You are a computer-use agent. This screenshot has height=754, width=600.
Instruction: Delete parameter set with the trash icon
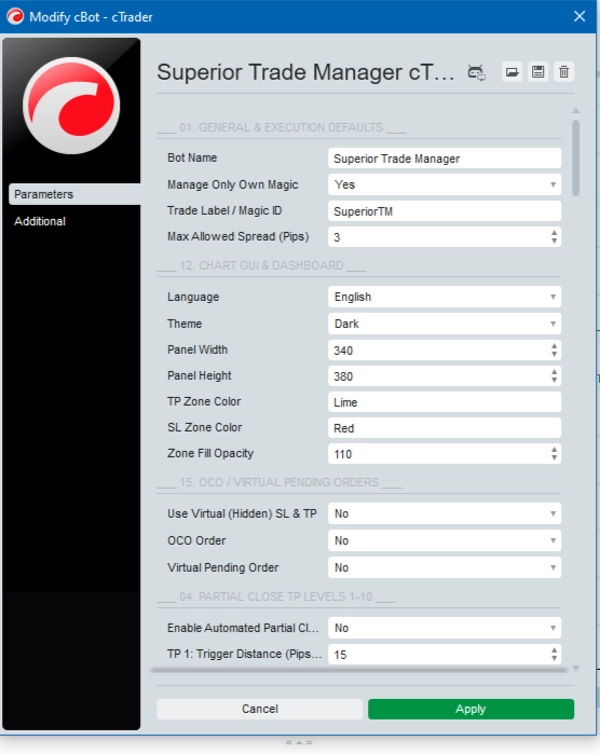tap(564, 72)
